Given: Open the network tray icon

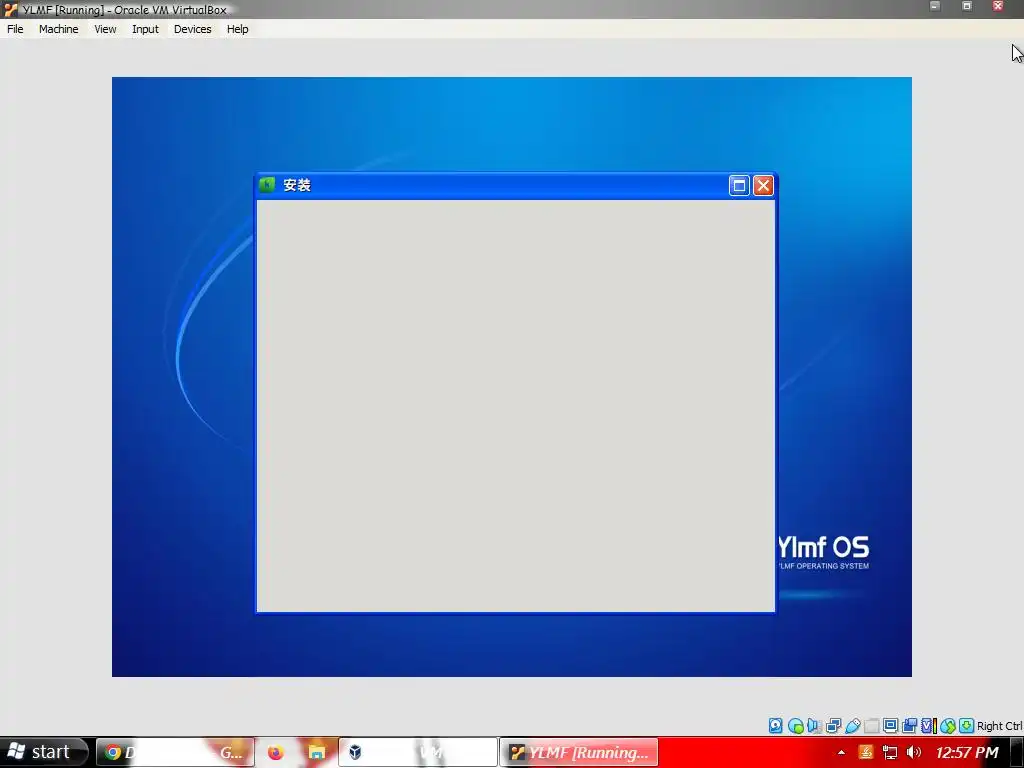Looking at the screenshot, I should coord(889,752).
